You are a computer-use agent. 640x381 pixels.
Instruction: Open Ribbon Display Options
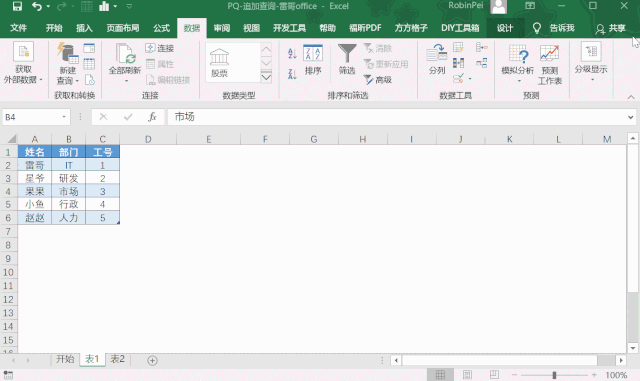coord(530,6)
